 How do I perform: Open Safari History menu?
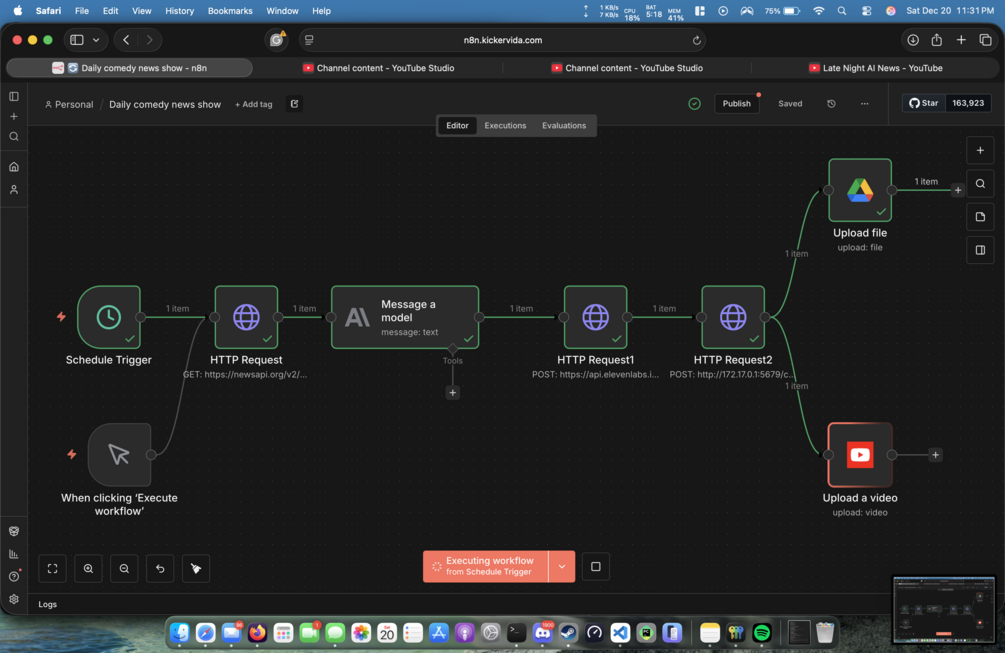pos(179,11)
